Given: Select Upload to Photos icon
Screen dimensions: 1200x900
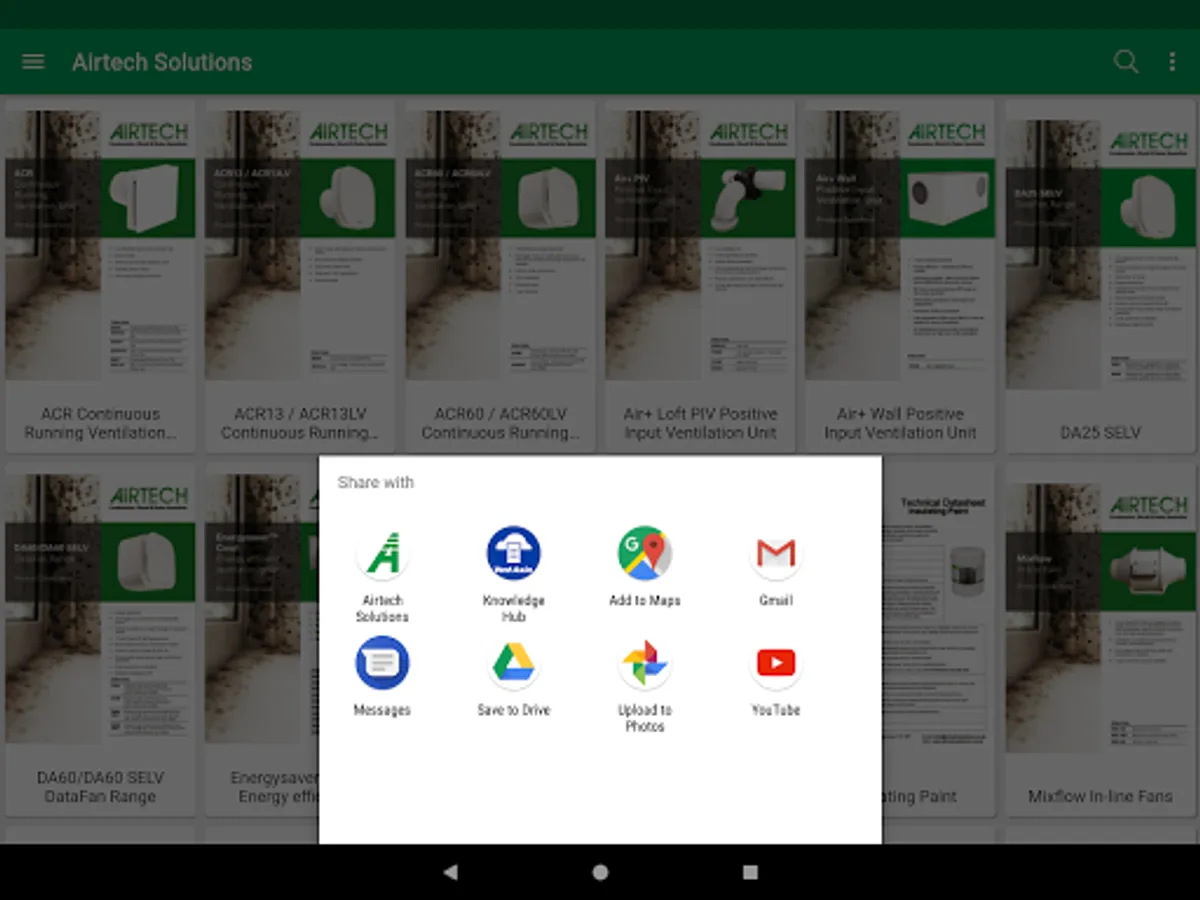Looking at the screenshot, I should click(x=644, y=663).
